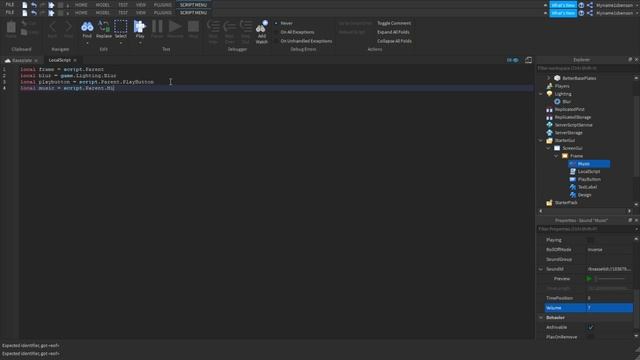Click the Resume arrow icon
Image resolution: width=640 pixels, height=360 pixels.
click(175, 27)
